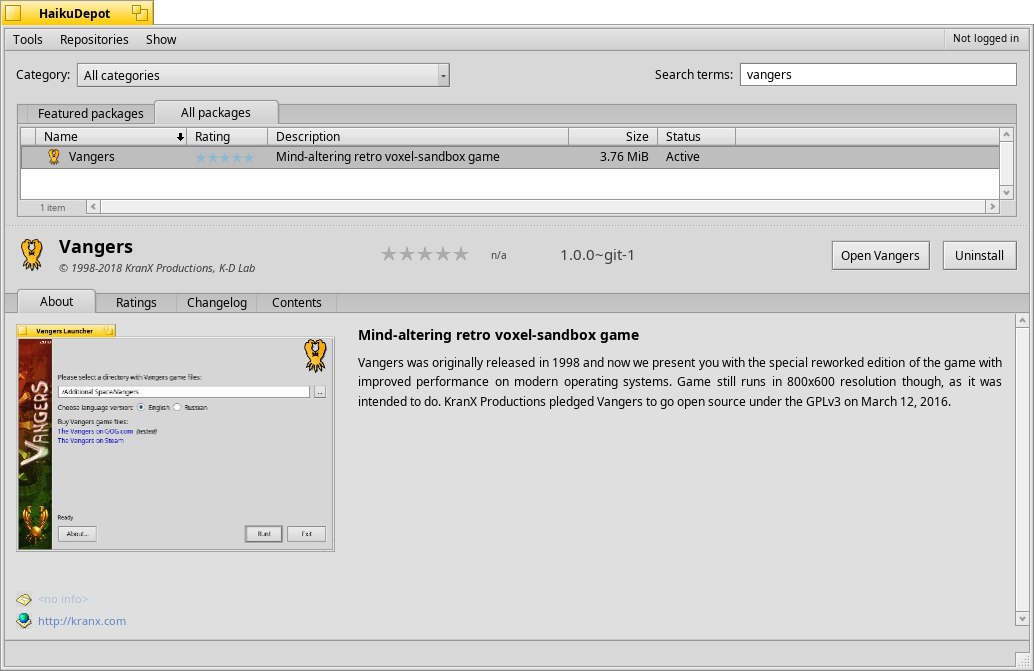
Task: Click the bold Mind-altering retro voxel-sandbox game heading
Action: 499,335
